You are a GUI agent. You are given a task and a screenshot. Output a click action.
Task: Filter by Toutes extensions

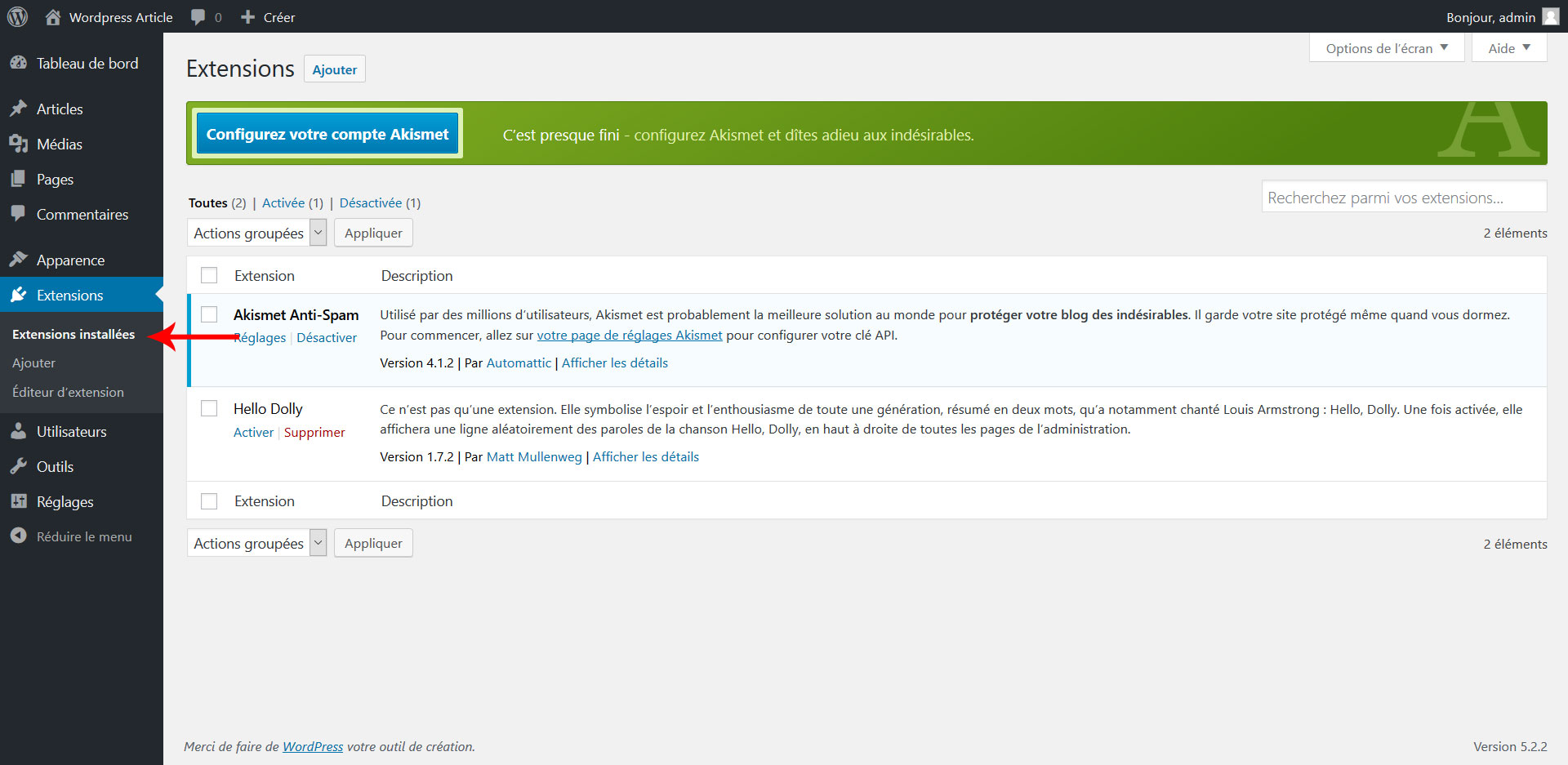click(208, 202)
